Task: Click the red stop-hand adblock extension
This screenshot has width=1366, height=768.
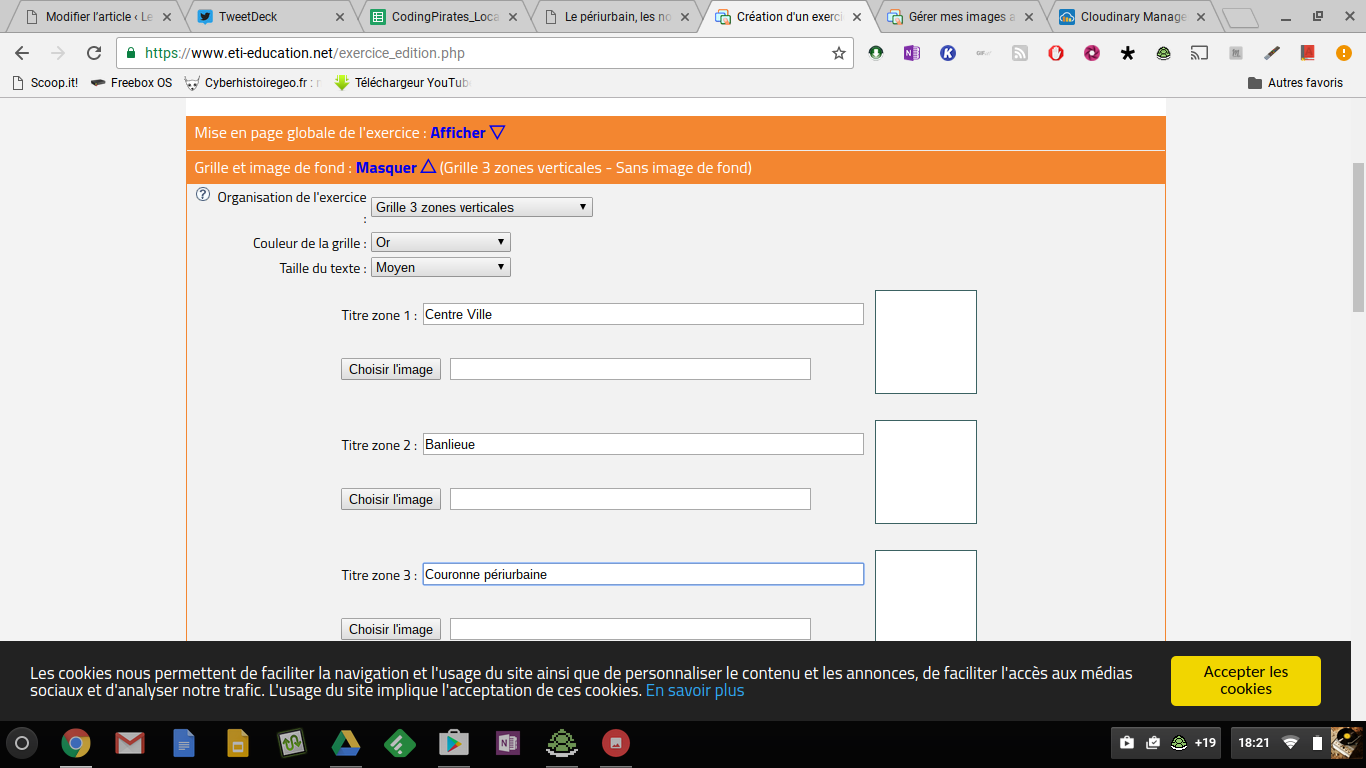Action: pyautogui.click(x=1056, y=53)
